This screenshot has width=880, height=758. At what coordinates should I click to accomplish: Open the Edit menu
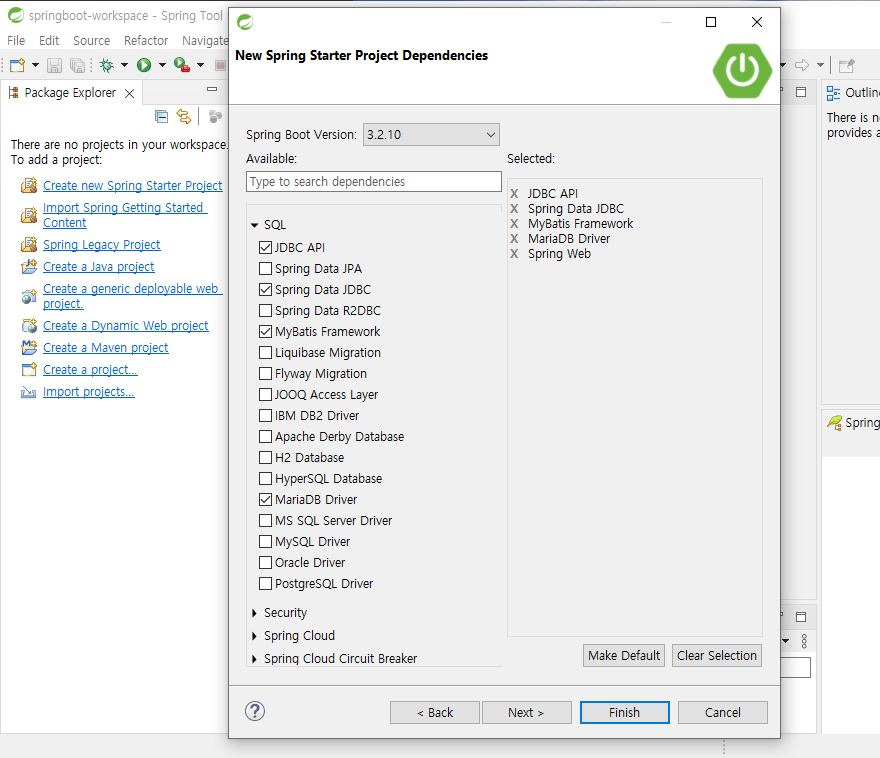click(49, 40)
